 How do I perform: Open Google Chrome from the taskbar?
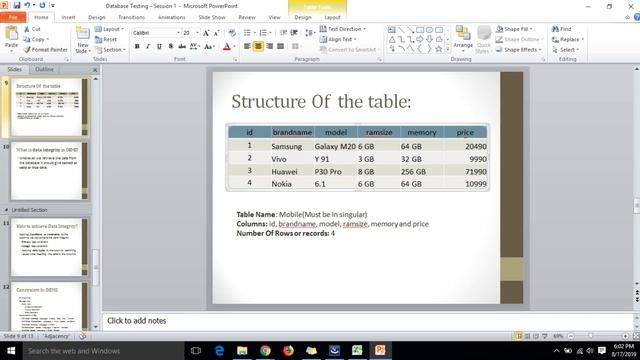tap(265, 350)
